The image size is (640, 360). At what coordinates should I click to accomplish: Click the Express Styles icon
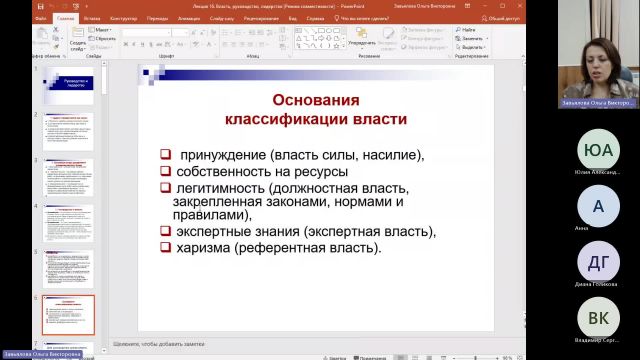click(388, 33)
